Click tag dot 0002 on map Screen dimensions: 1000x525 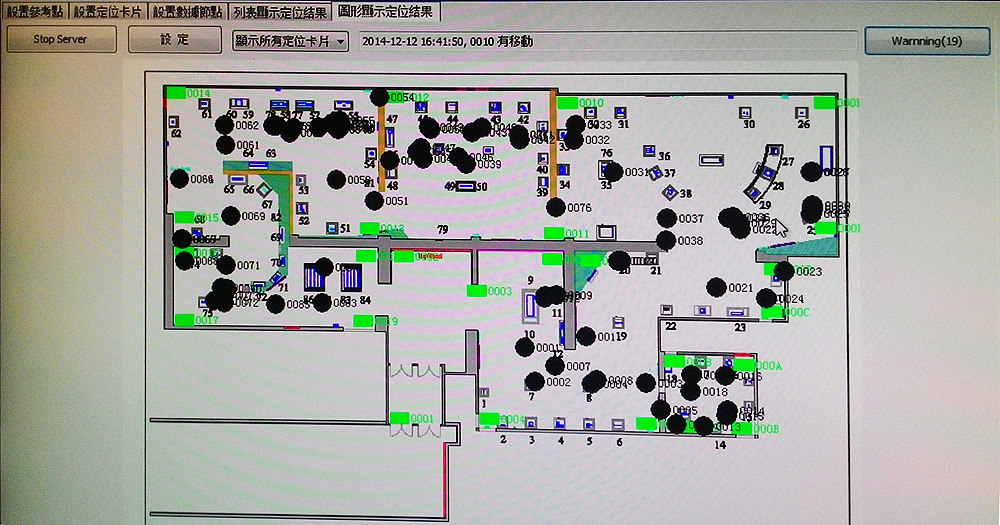click(x=534, y=381)
